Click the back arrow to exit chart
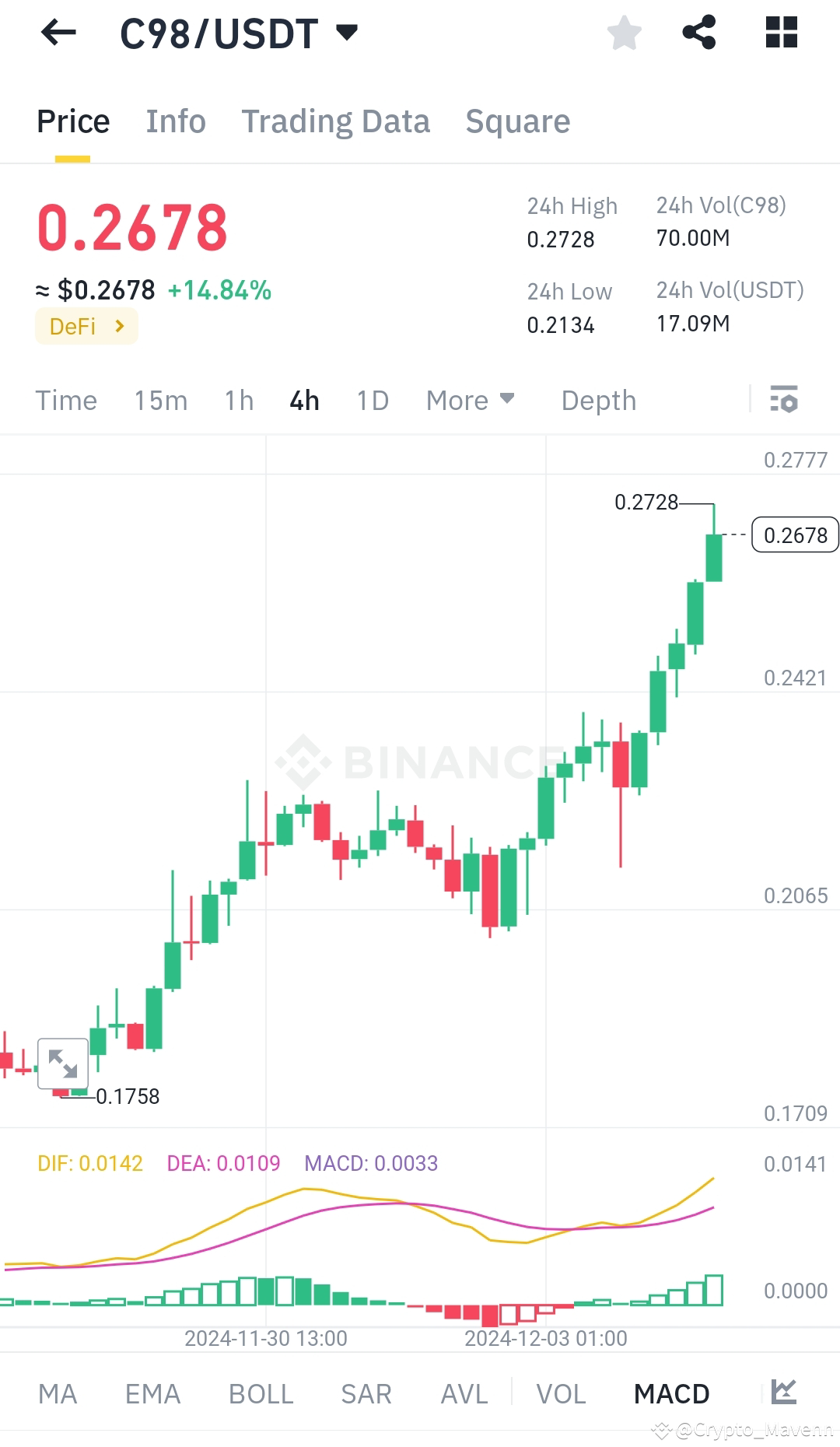This screenshot has height=1447, width=840. tap(57, 33)
